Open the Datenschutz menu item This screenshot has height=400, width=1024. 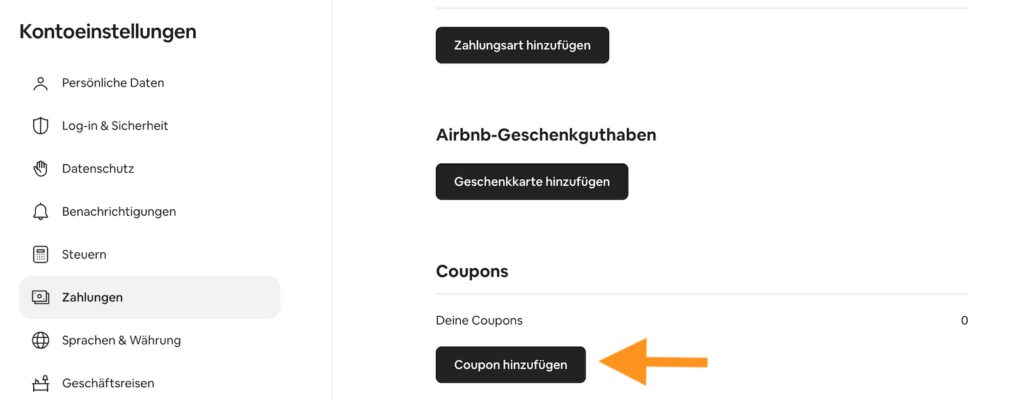click(x=98, y=169)
